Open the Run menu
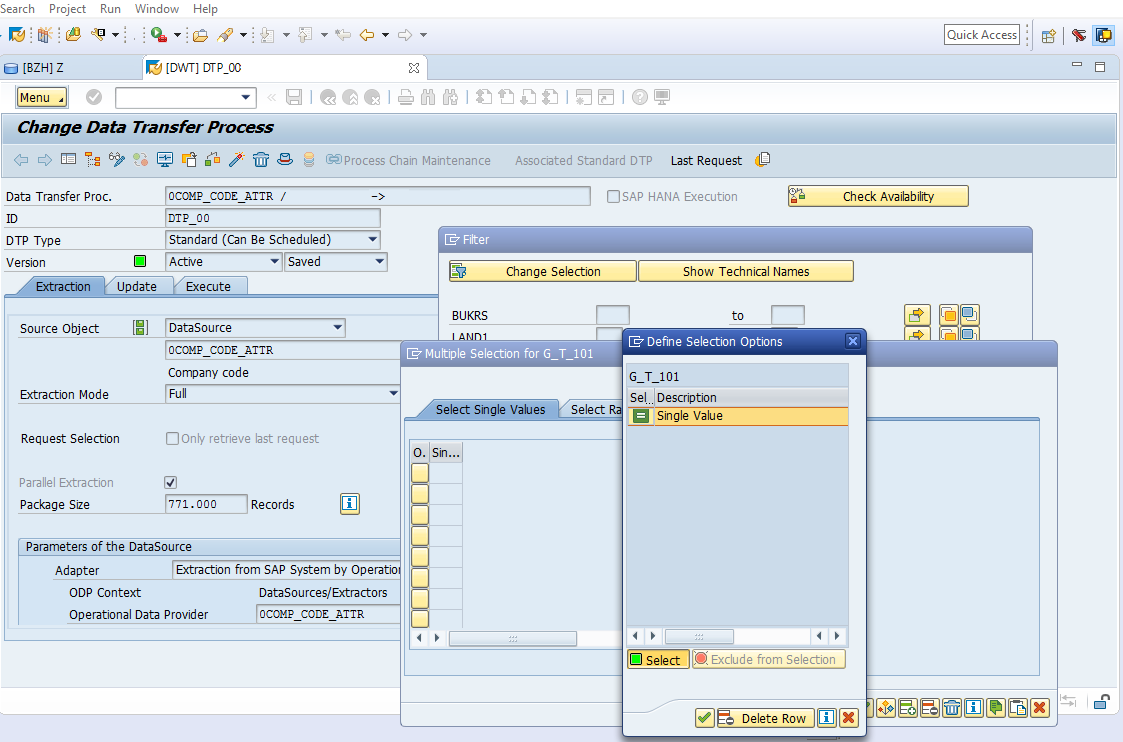This screenshot has width=1123, height=742. pyautogui.click(x=110, y=9)
